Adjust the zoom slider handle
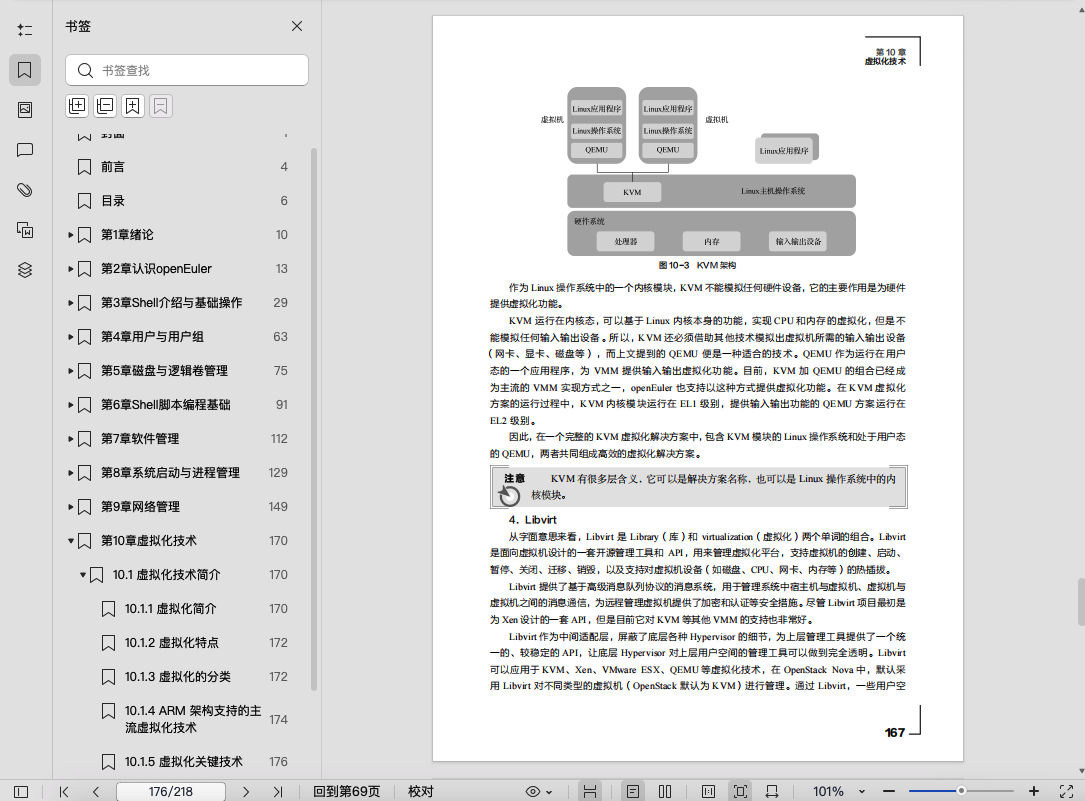The height and width of the screenshot is (801, 1085). [x=961, y=791]
